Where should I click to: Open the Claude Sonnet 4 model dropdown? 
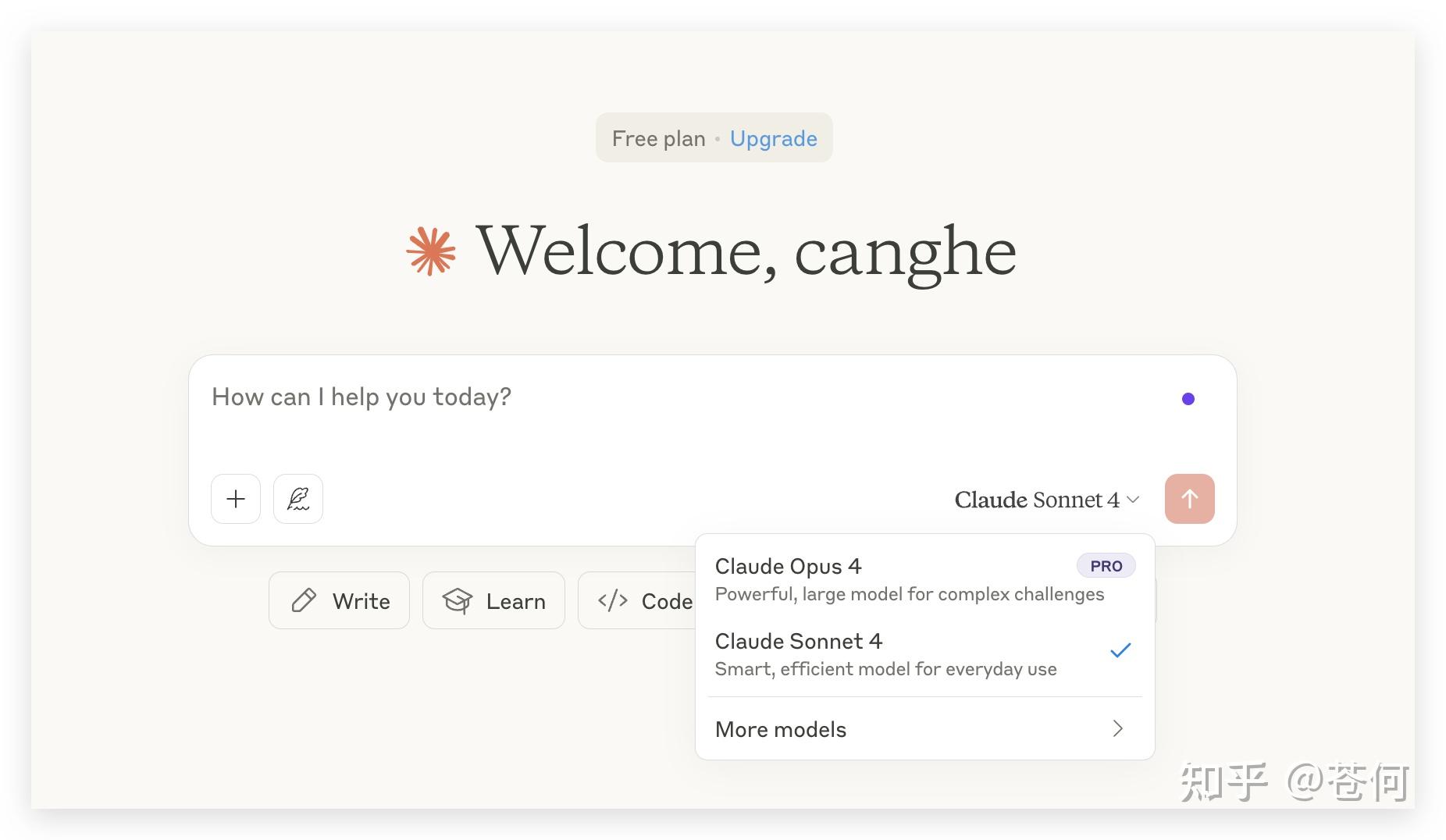(x=1046, y=500)
